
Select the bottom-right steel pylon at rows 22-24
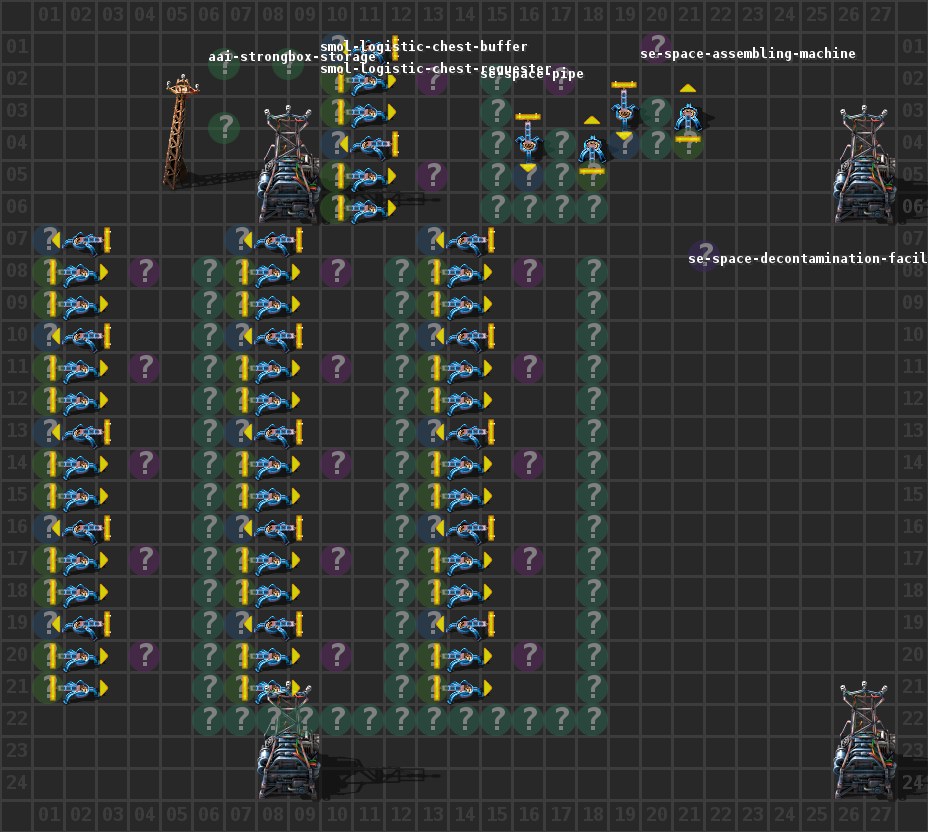coord(864,740)
